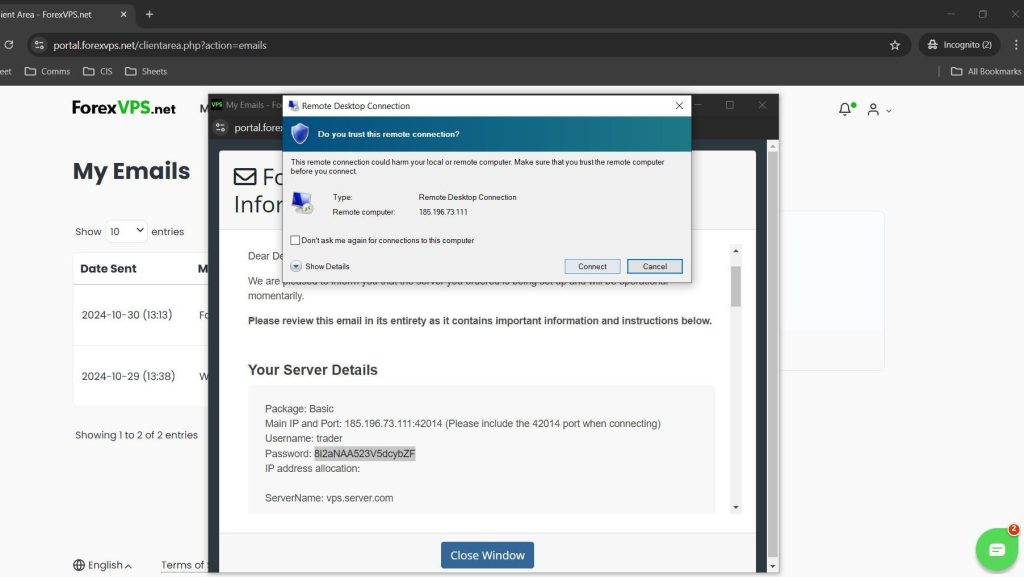Open the CIS bookmarks folder
This screenshot has height=577, width=1024.
pos(98,71)
